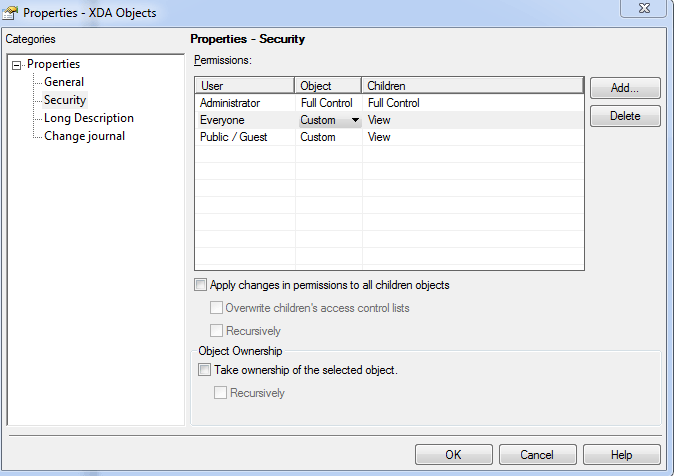Click the Children column header
The height and width of the screenshot is (476, 674).
[472, 86]
